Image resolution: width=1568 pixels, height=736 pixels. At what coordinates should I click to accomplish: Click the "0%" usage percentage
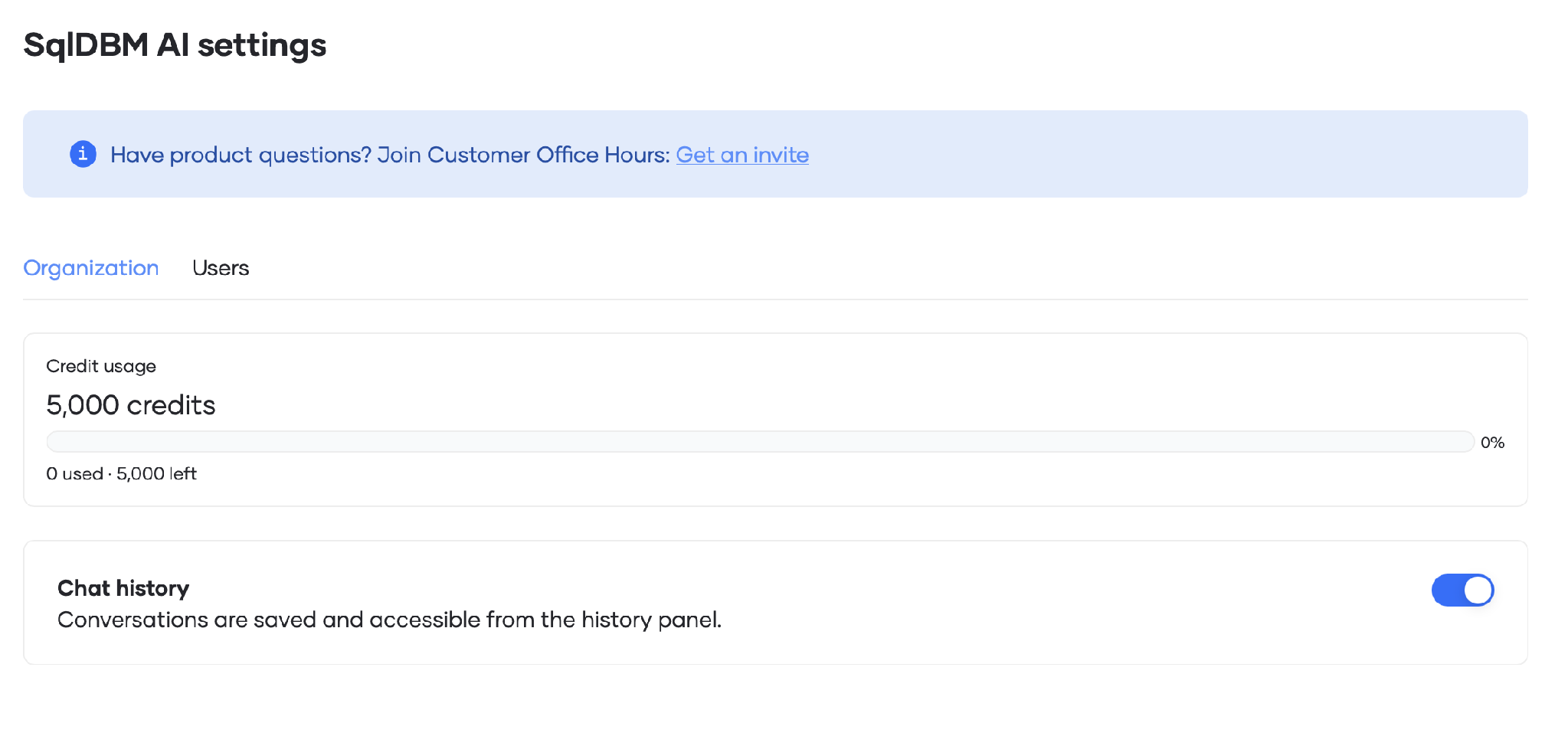pyautogui.click(x=1492, y=442)
